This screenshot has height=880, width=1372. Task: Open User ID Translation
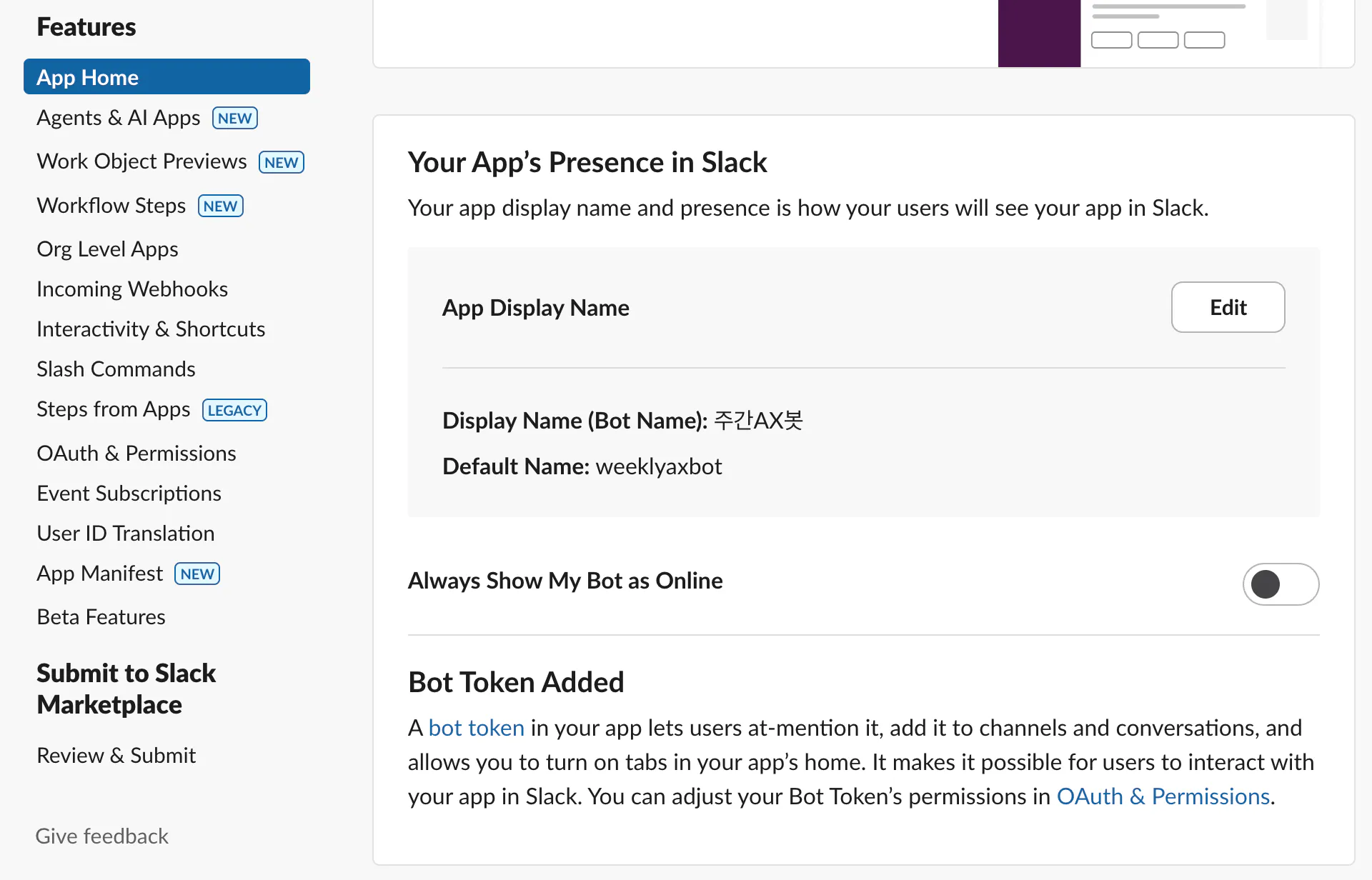pyautogui.click(x=126, y=533)
